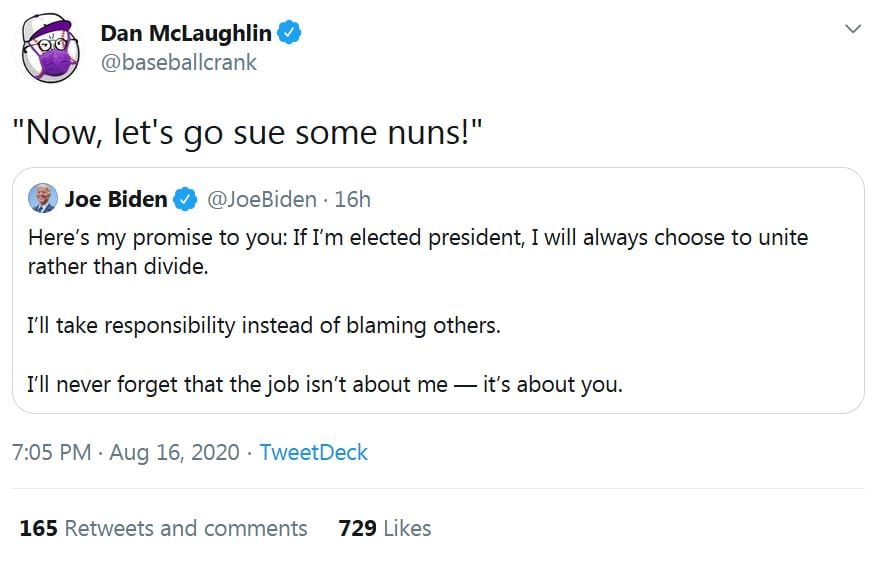Open the TweetDeck source link
Image resolution: width=884 pixels, height=561 pixels.
[313, 452]
